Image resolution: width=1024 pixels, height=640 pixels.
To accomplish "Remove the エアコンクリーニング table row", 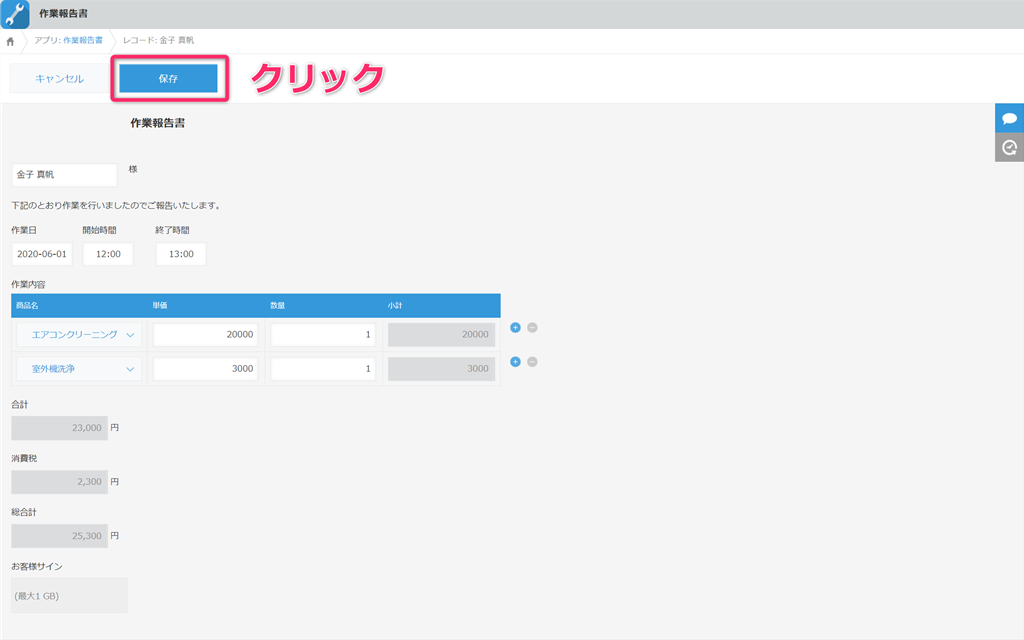I will 532,328.
